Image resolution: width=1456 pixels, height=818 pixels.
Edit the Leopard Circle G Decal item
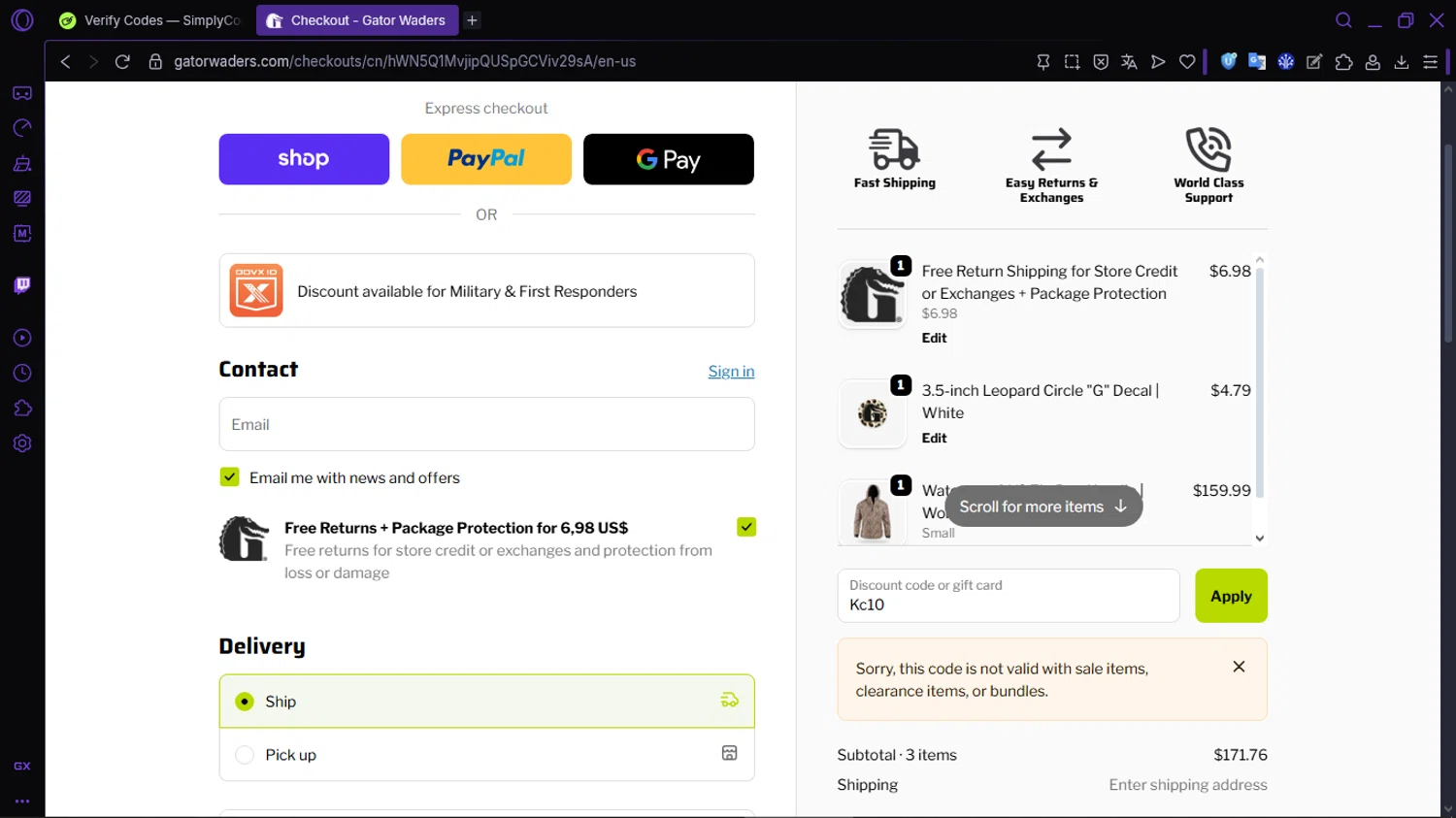pos(934,438)
